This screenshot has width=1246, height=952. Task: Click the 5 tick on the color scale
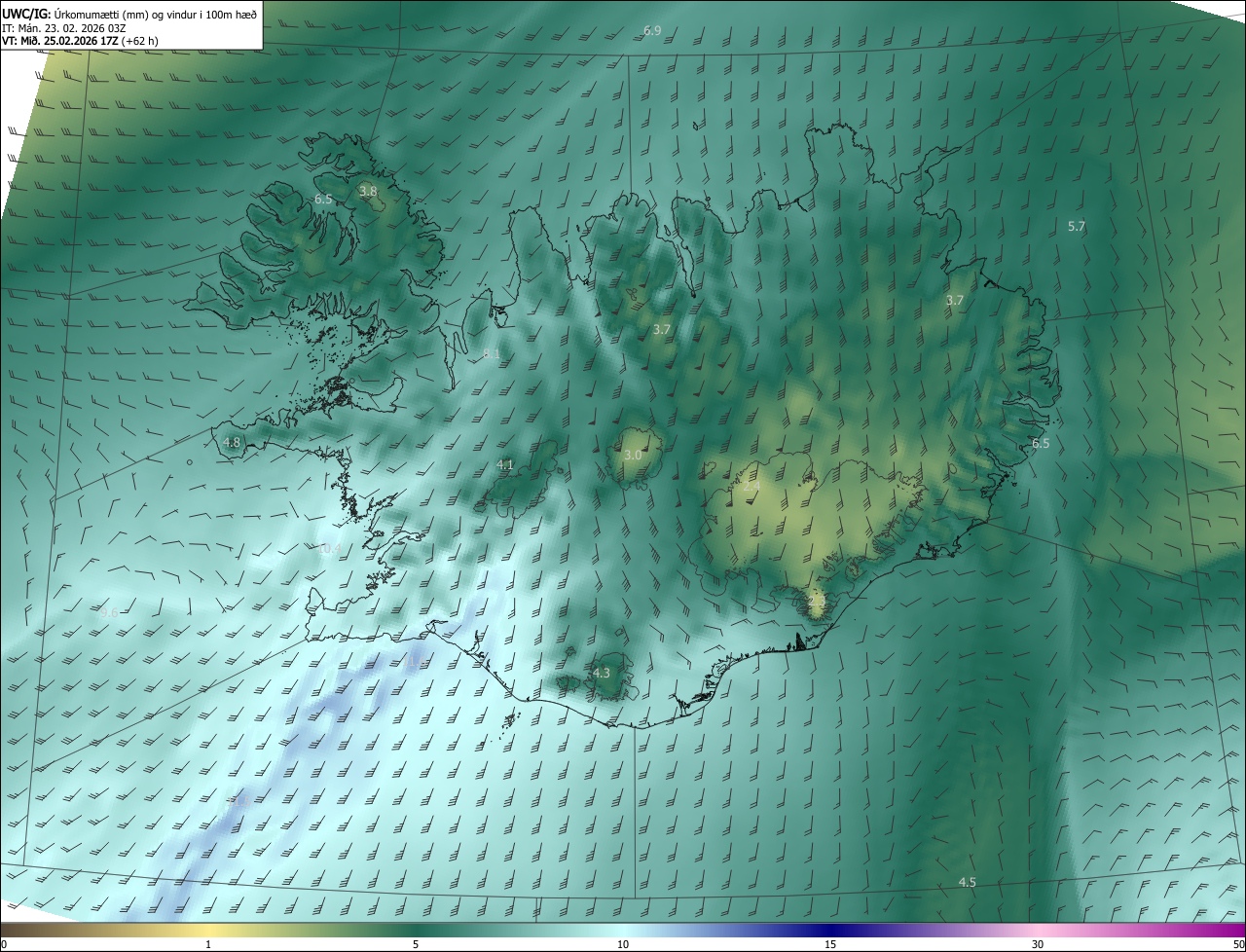(416, 944)
